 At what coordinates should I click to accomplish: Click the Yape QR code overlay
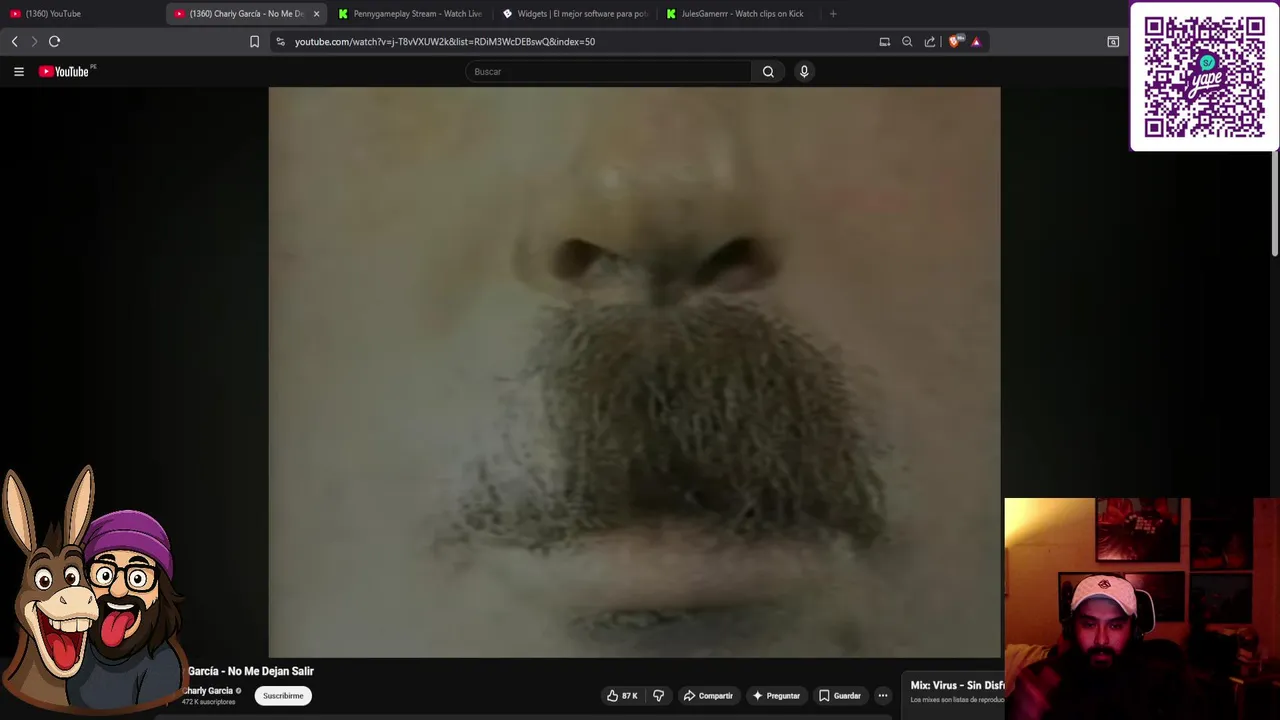1204,77
